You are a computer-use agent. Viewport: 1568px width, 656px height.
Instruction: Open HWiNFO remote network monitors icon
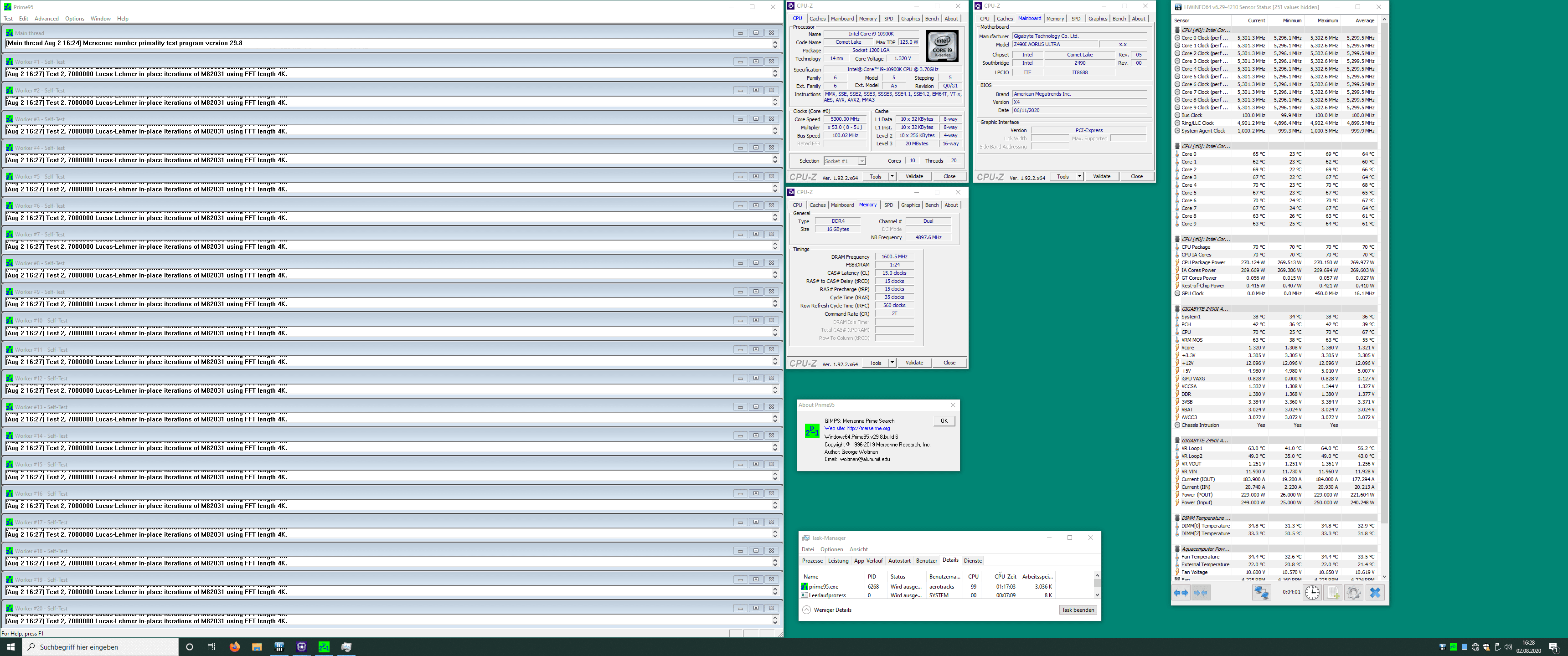(1261, 593)
